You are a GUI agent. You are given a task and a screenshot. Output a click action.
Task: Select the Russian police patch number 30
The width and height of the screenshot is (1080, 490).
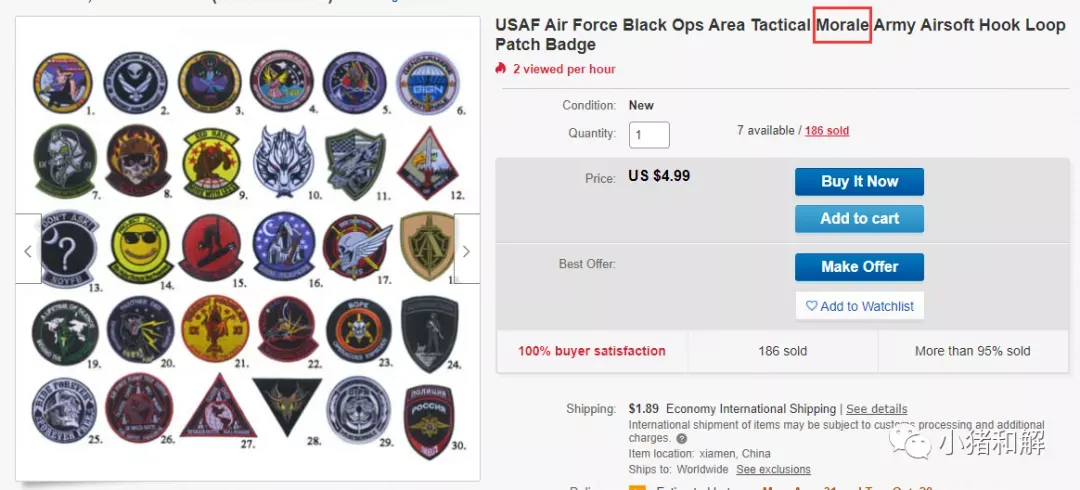pos(428,422)
